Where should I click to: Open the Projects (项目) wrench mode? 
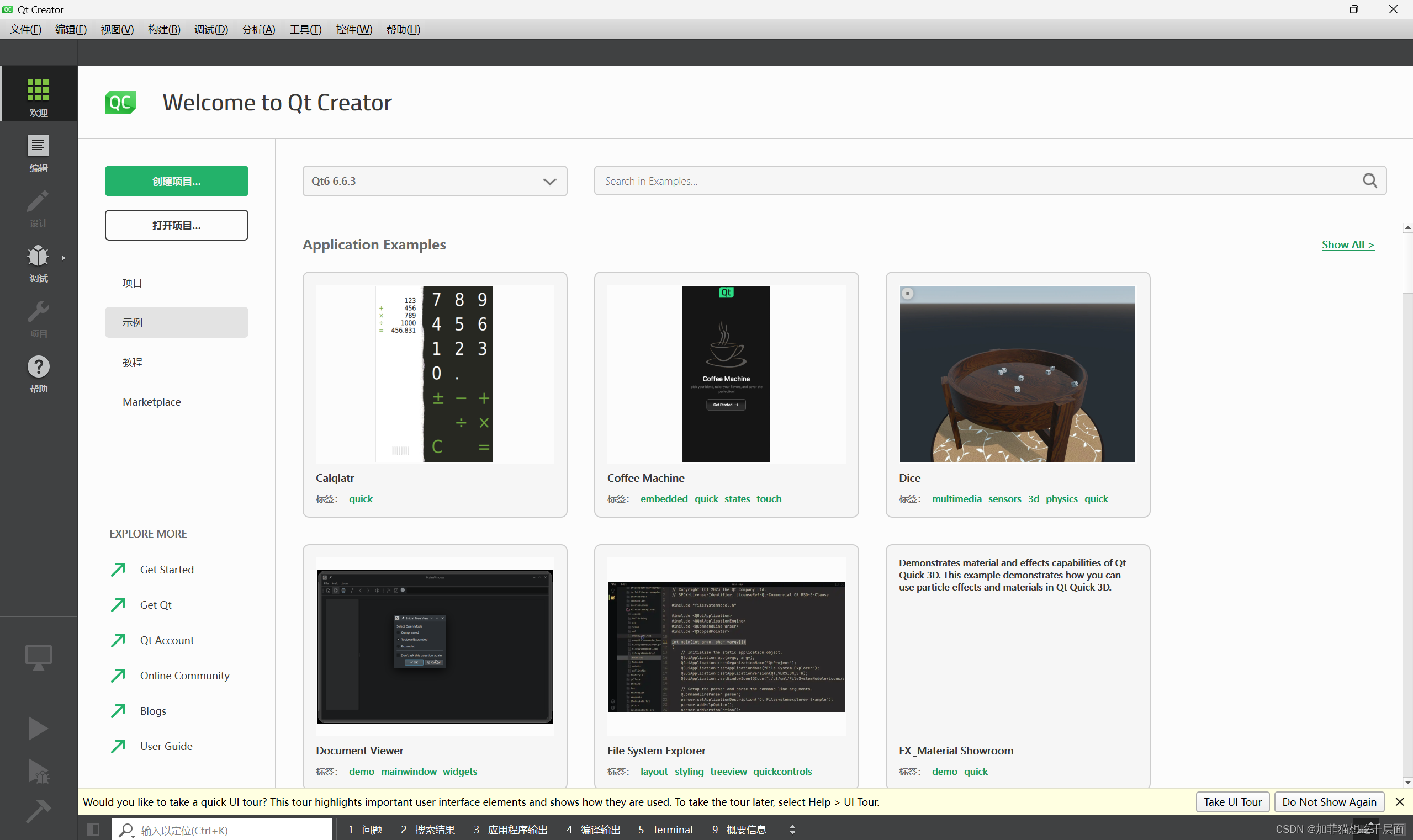tap(39, 318)
